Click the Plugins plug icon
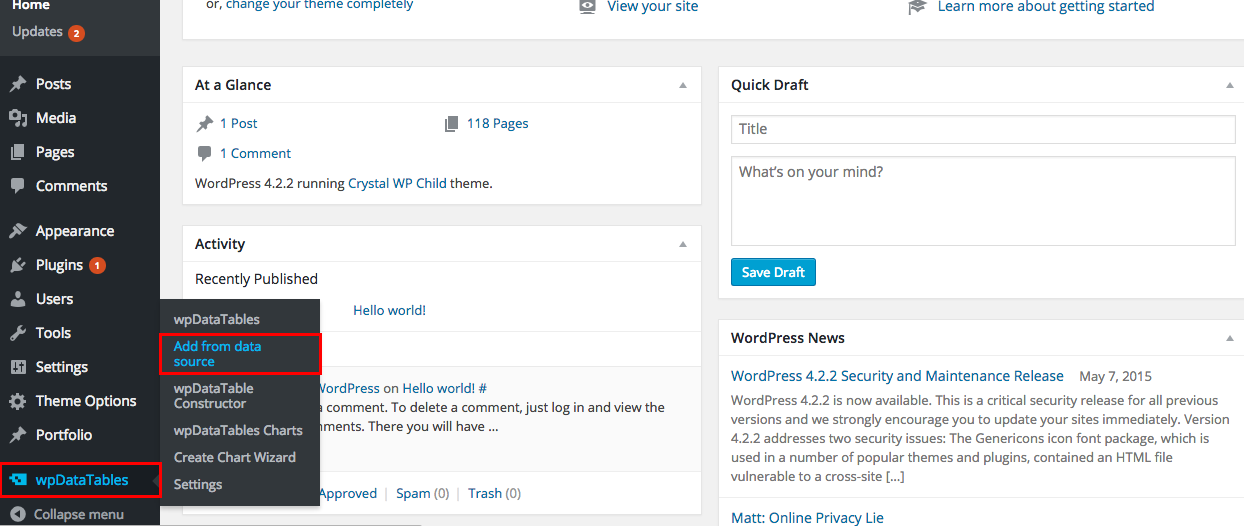Viewport: 1244px width, 526px height. pyautogui.click(x=18, y=265)
